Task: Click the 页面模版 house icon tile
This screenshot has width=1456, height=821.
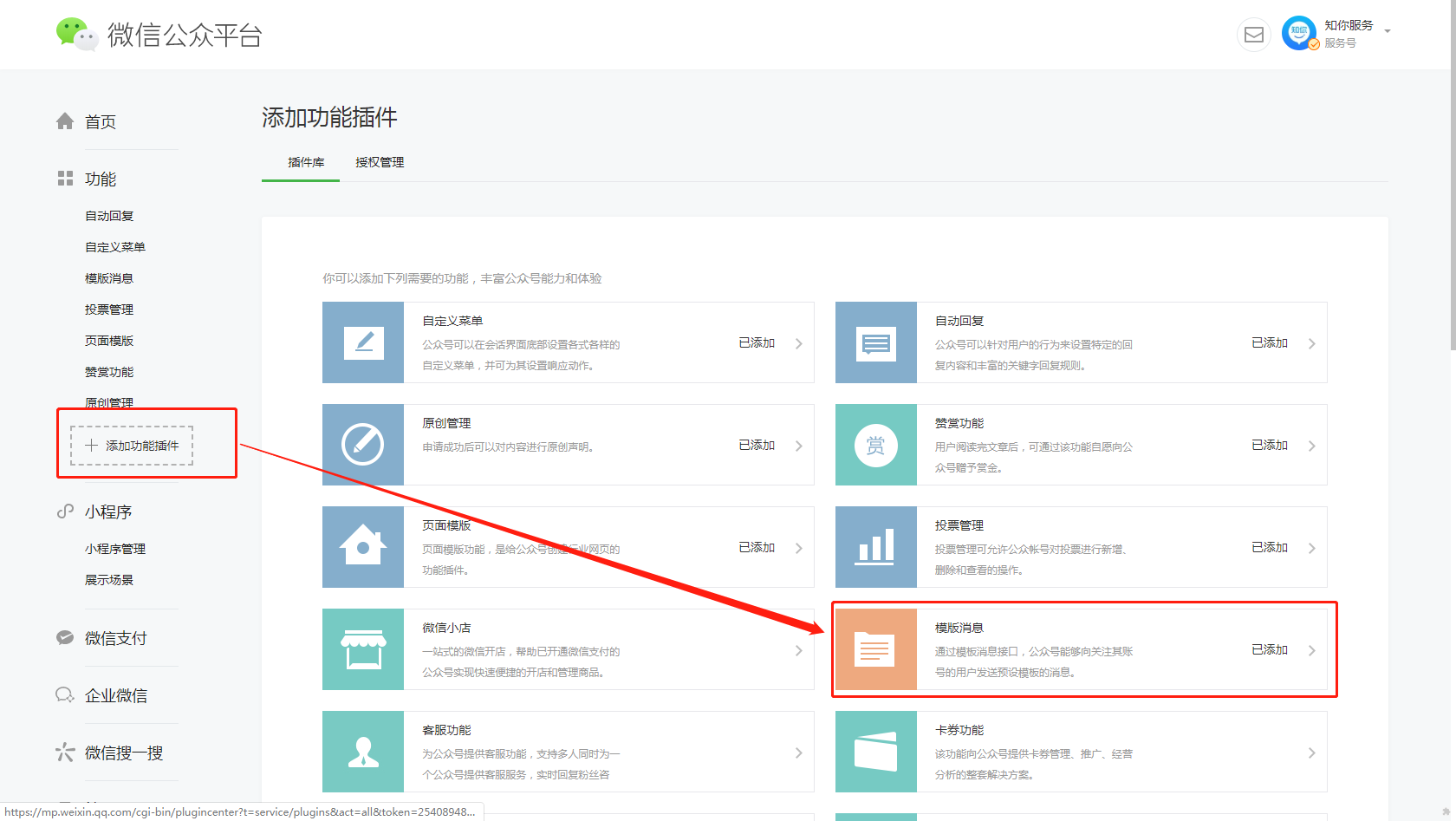Action: [x=363, y=547]
